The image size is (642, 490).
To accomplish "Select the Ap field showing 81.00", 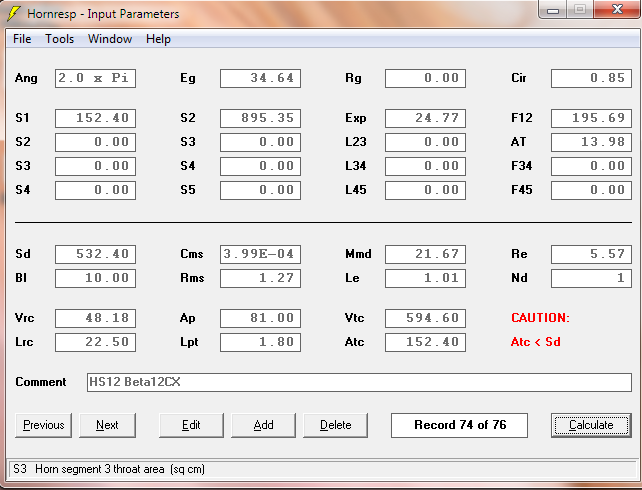I will tap(260, 318).
